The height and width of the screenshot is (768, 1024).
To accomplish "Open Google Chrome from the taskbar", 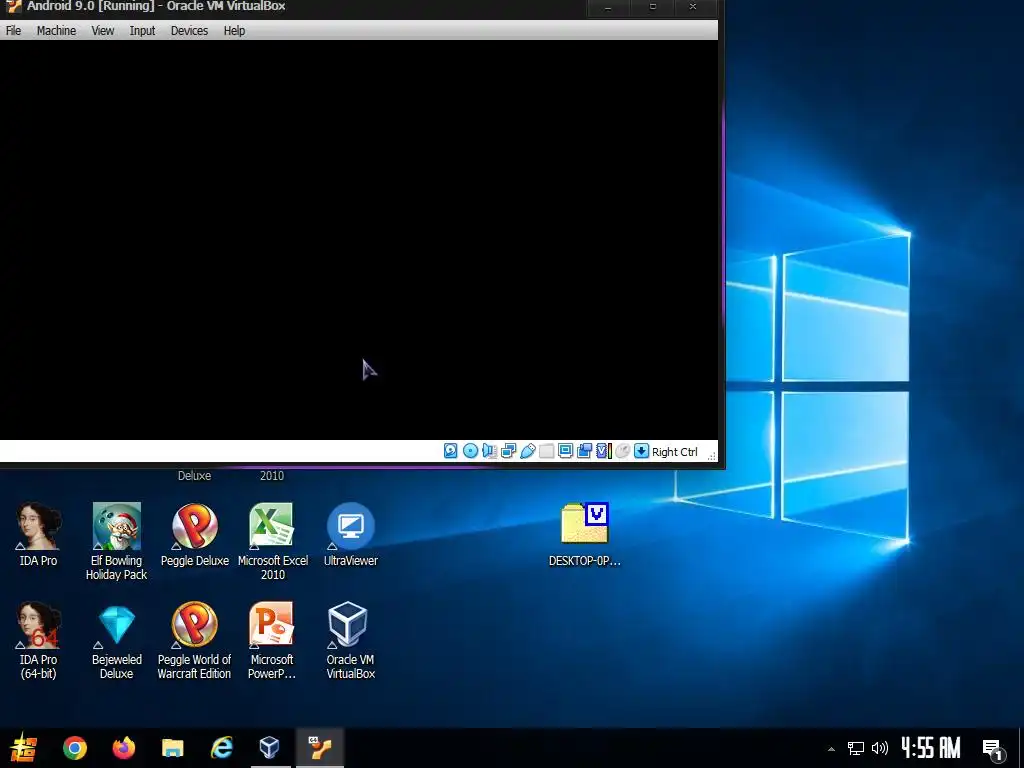I will [x=74, y=748].
